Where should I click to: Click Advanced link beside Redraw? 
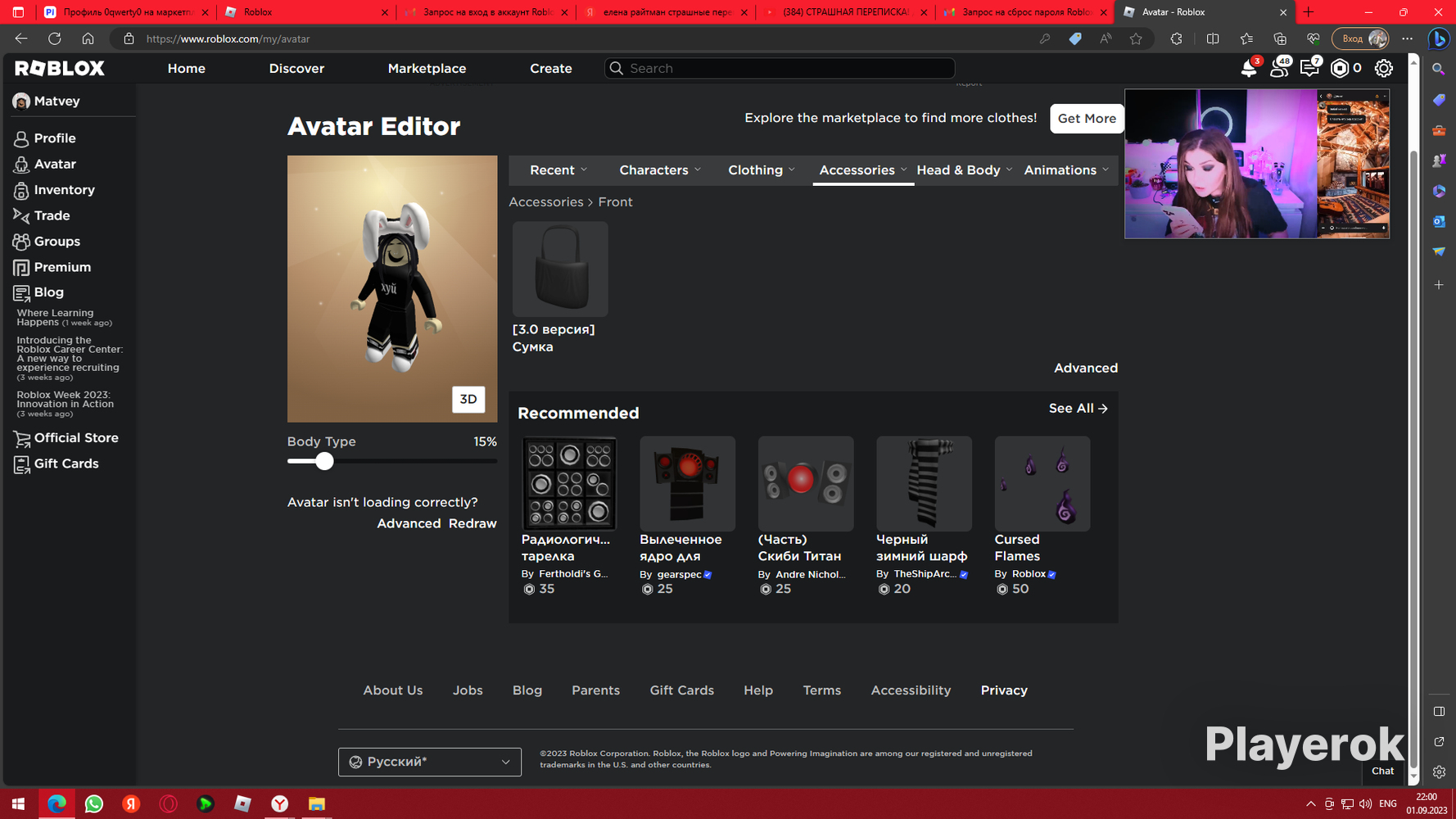click(x=409, y=523)
